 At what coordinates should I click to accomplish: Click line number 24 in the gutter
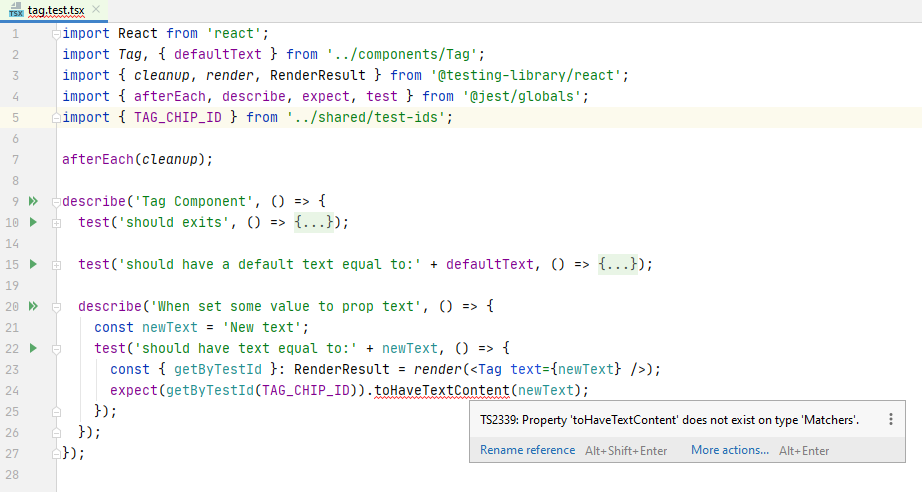click(12, 390)
